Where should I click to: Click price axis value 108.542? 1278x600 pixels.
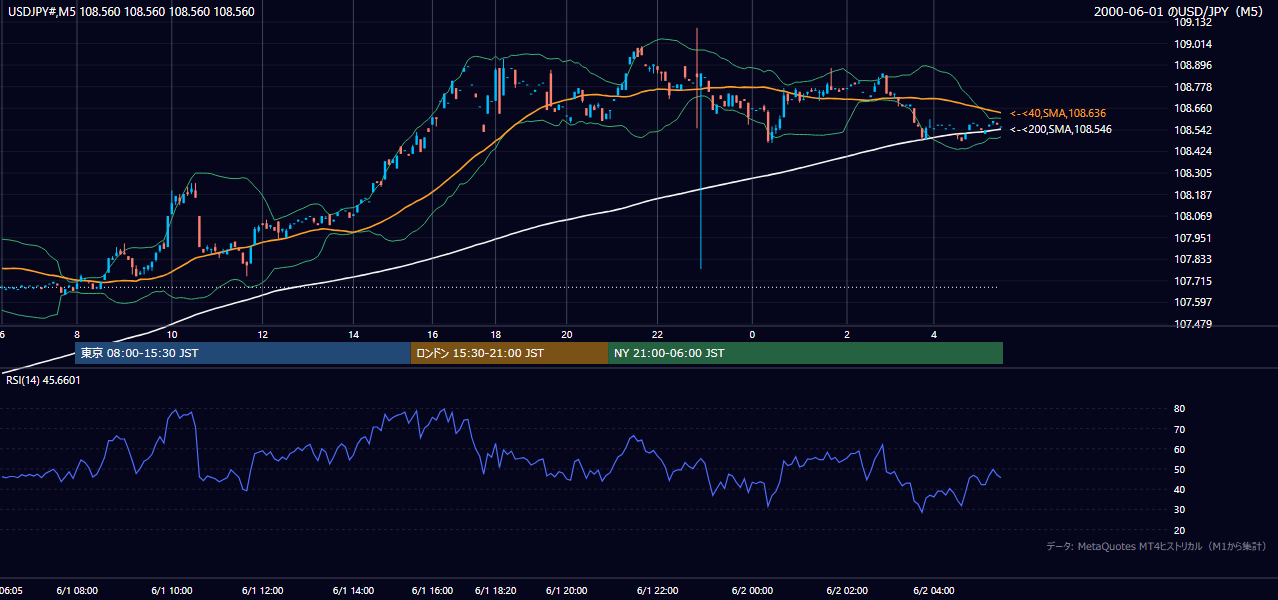(x=1193, y=130)
